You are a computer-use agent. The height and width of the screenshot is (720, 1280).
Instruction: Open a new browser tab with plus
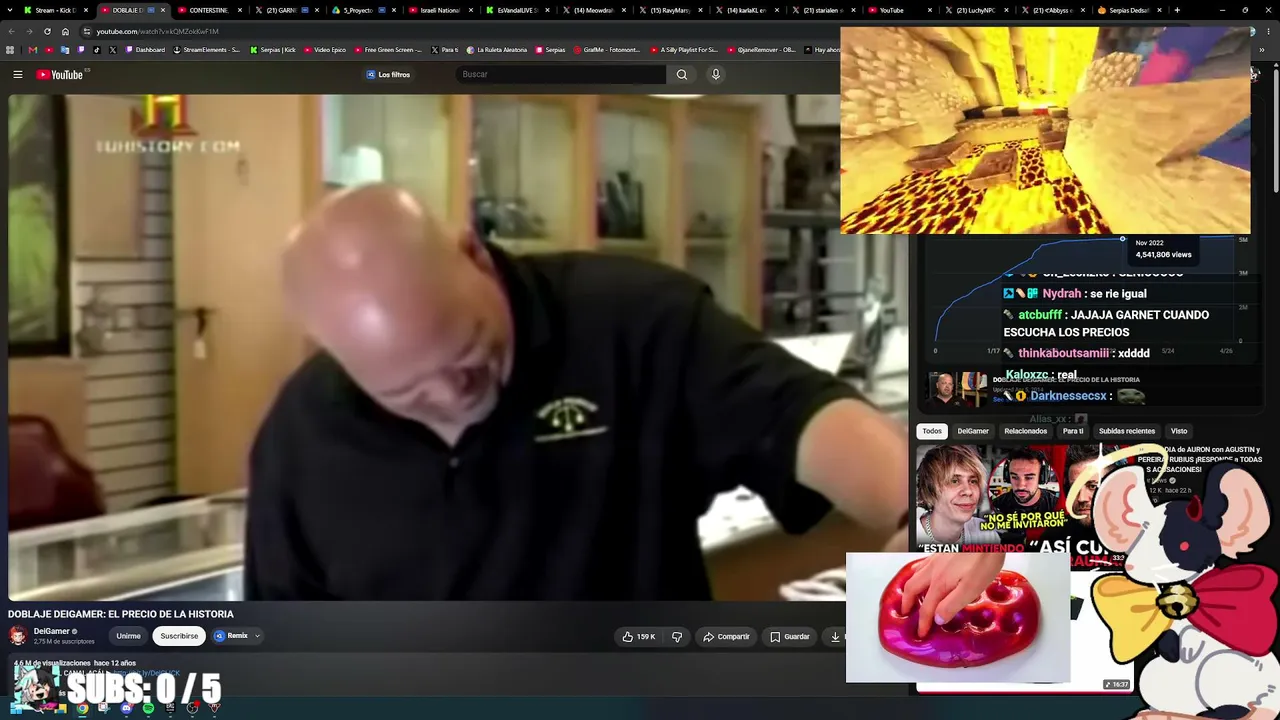click(x=1177, y=10)
